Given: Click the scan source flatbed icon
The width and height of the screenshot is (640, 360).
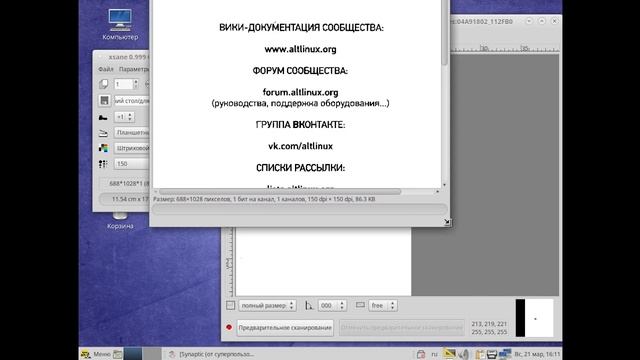Looking at the screenshot, I should point(103,133).
